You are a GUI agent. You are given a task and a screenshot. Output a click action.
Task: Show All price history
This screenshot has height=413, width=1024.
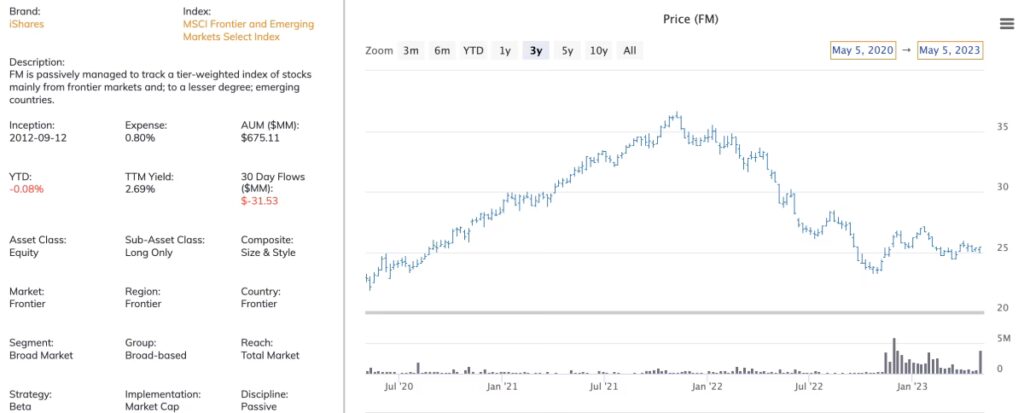629,50
